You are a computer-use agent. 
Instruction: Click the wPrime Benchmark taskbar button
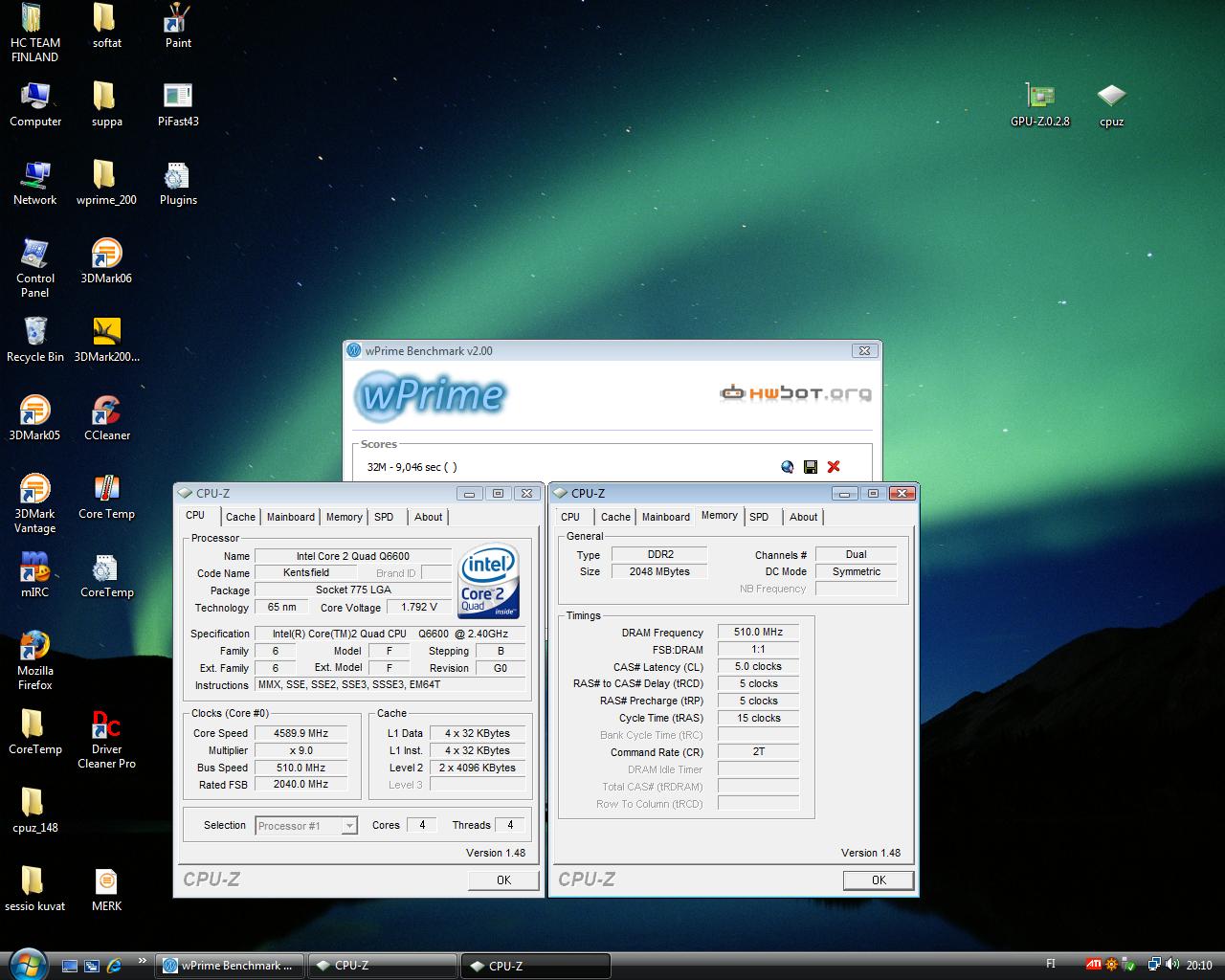pyautogui.click(x=230, y=966)
